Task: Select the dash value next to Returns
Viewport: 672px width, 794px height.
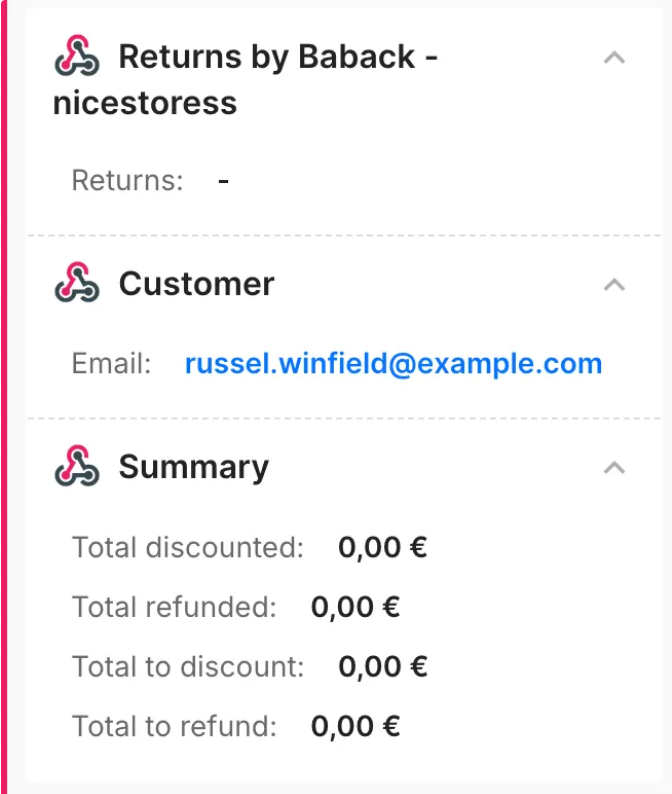Action: tap(224, 181)
